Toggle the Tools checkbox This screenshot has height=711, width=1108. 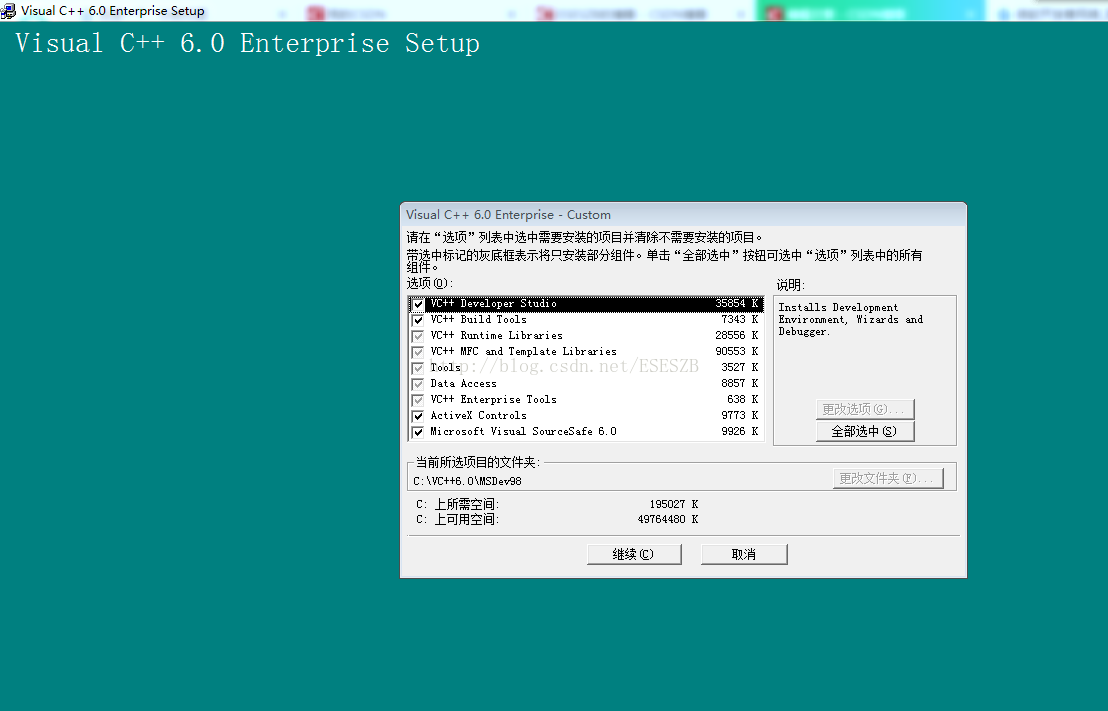[x=418, y=368]
